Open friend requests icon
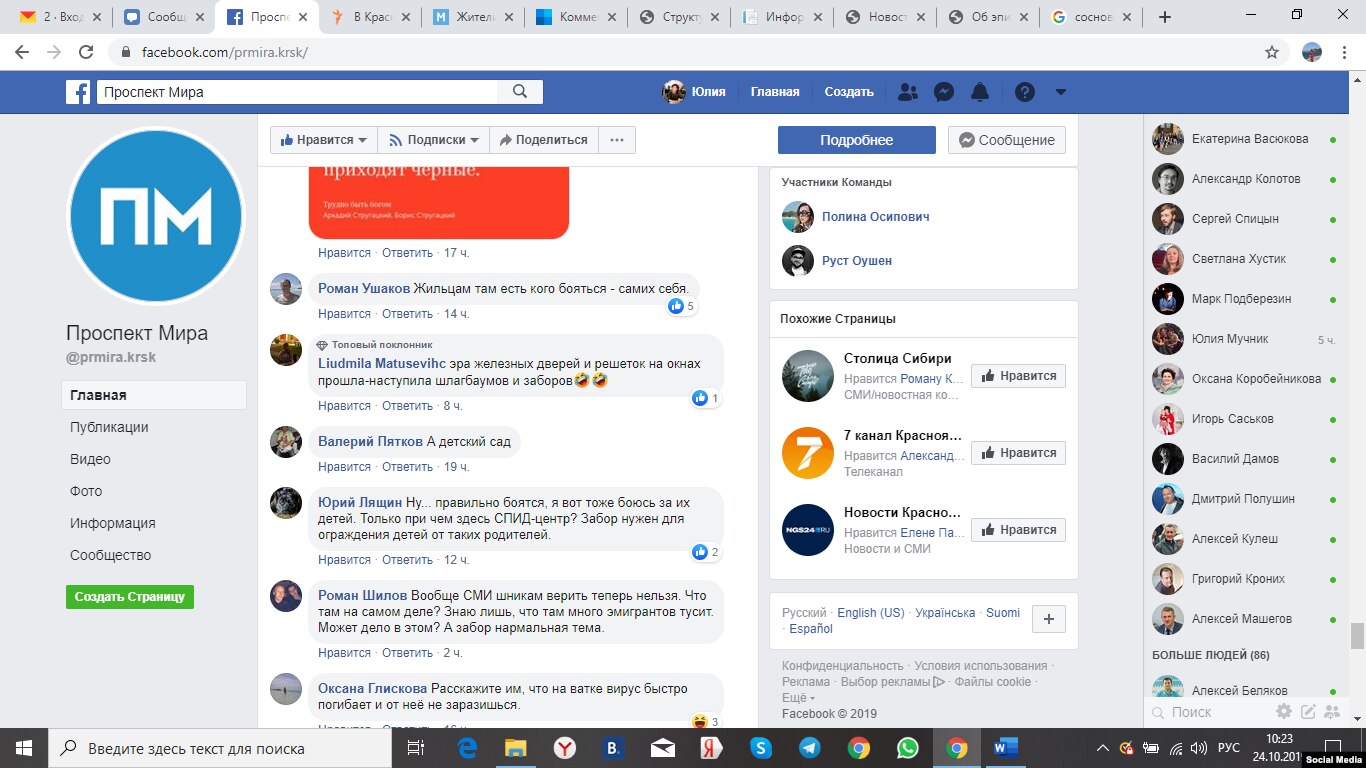 [x=908, y=92]
